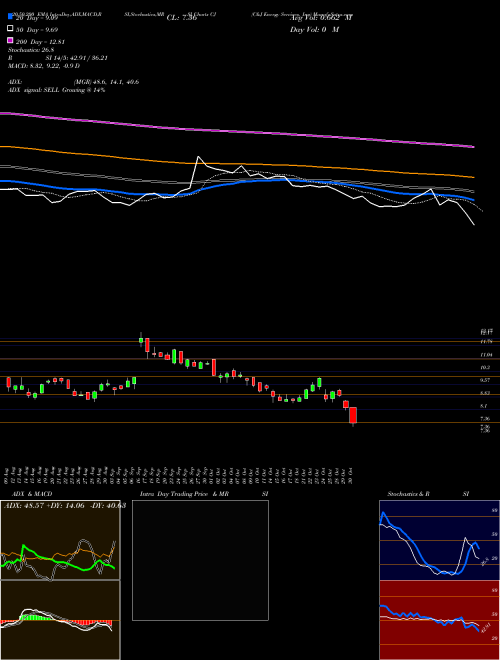Click the magenta 200 Day legend swatch
The height and width of the screenshot is (660, 500).
10,40
